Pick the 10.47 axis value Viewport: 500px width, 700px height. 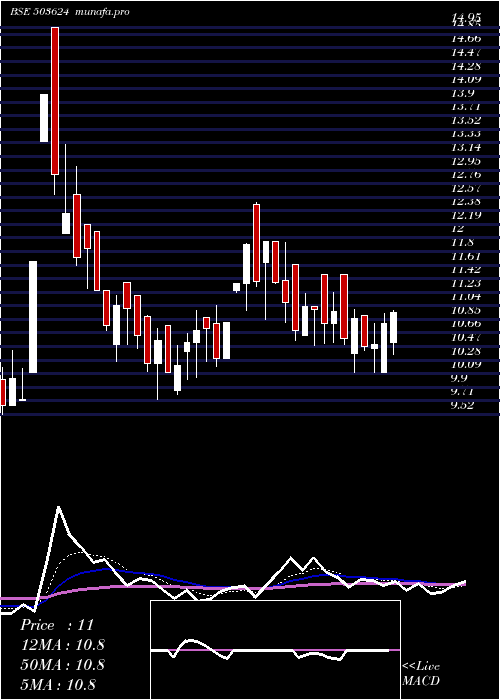(x=466, y=337)
